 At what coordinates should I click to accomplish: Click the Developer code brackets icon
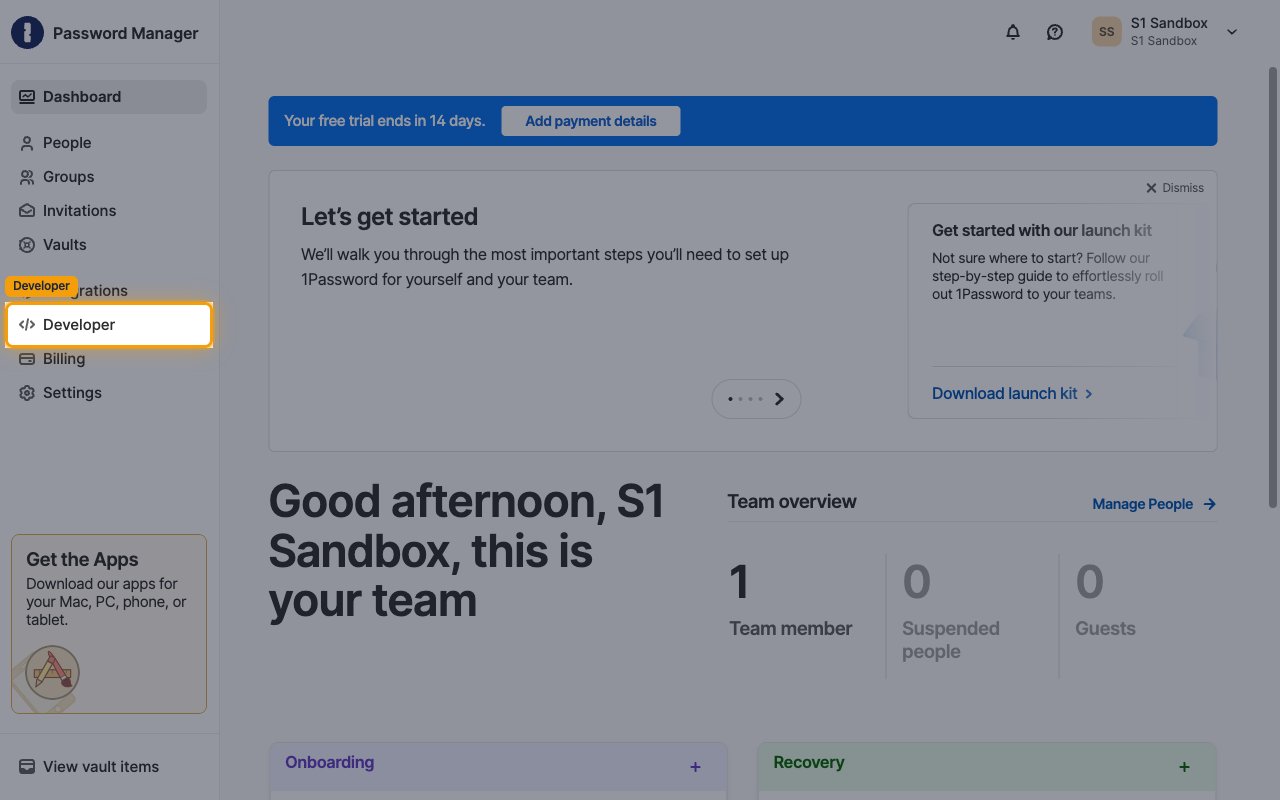tap(27, 325)
